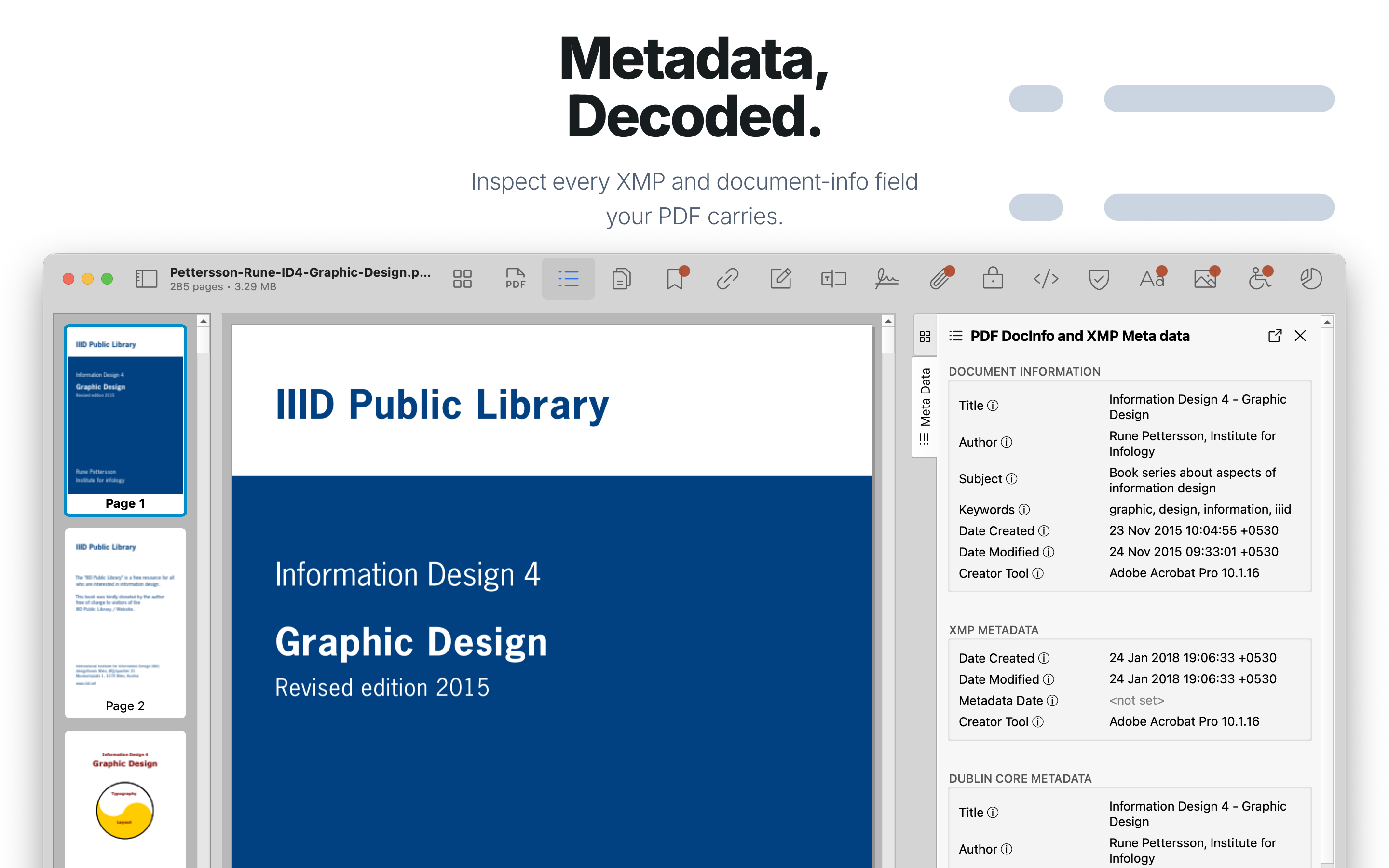
Task: Open the thumbnails grid view icon
Action: coord(462,279)
